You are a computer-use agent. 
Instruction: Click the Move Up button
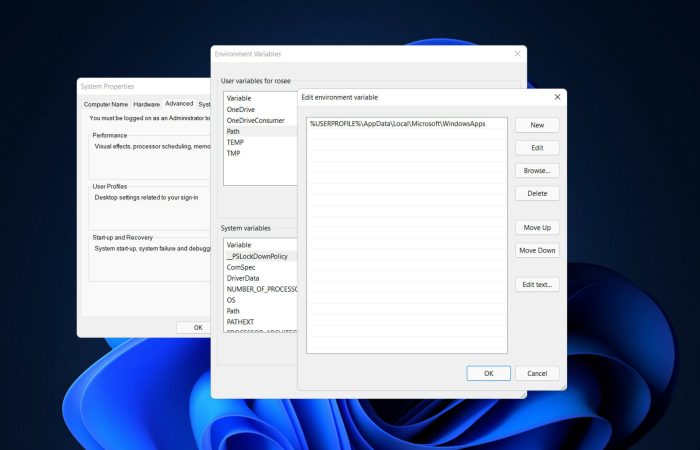point(537,228)
